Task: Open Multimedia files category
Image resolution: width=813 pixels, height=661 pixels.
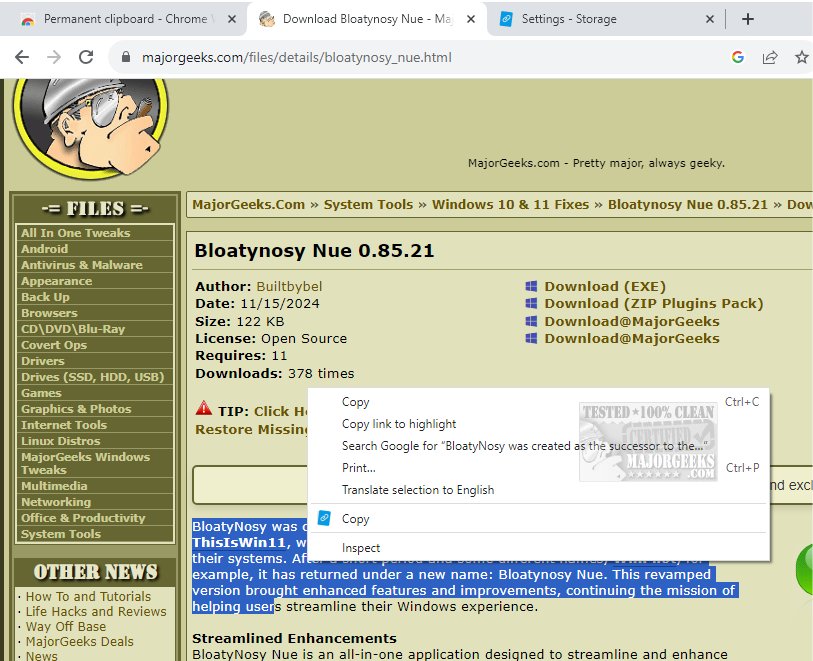Action: [x=95, y=486]
